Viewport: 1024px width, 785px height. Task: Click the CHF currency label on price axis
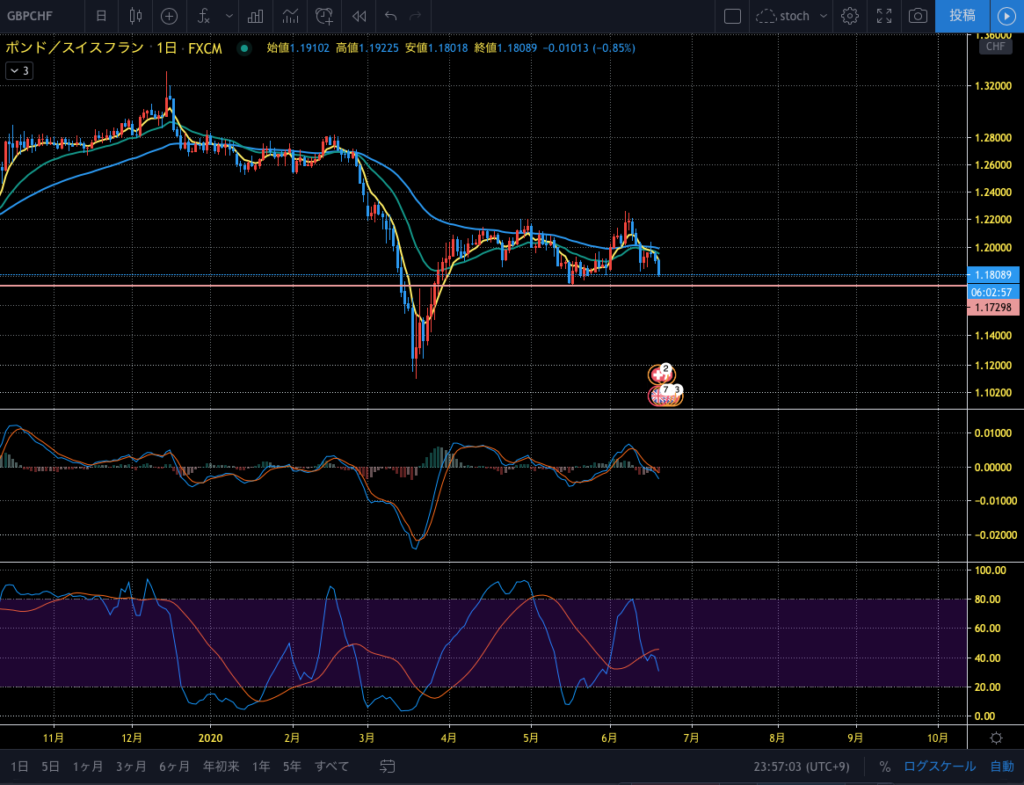(x=995, y=46)
